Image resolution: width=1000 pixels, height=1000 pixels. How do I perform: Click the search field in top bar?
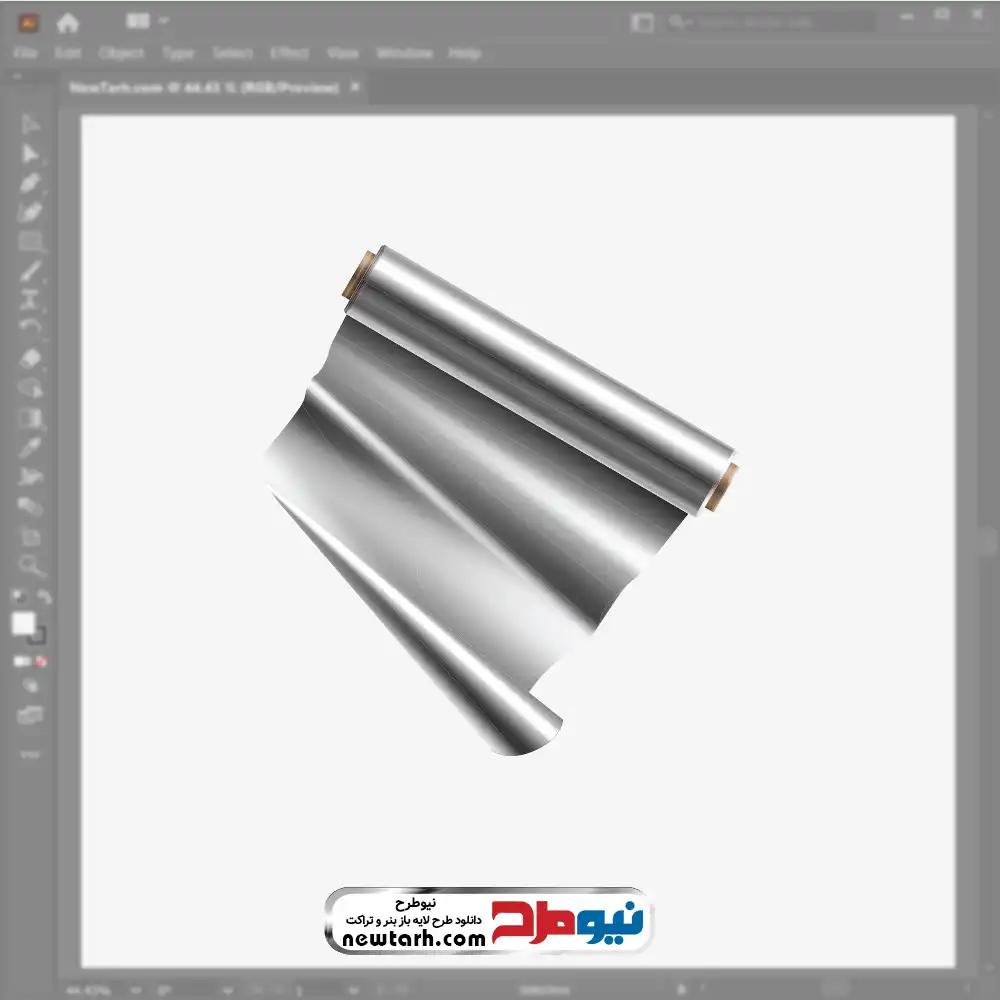[772, 22]
